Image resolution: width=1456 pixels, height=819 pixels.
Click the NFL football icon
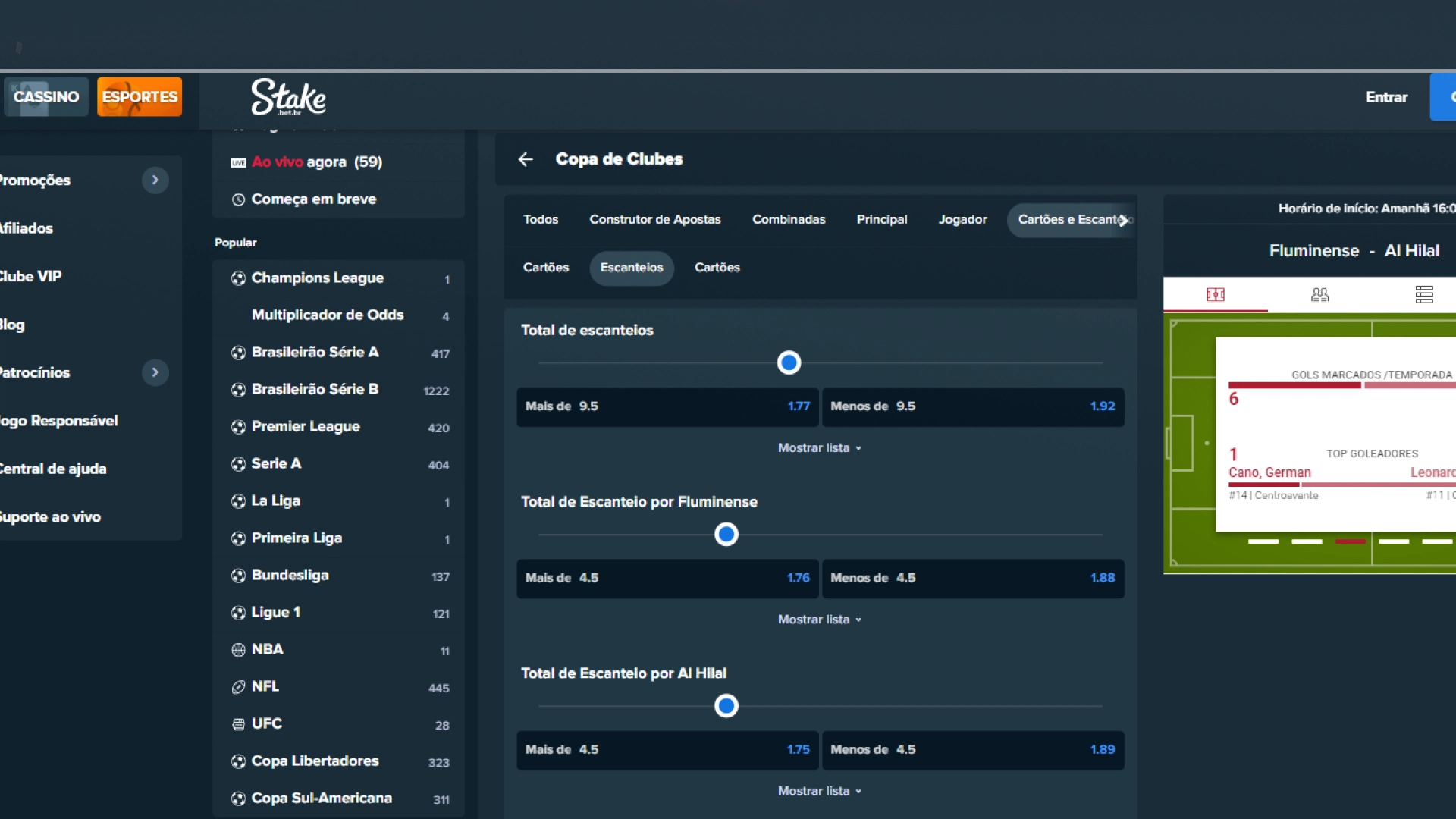tap(238, 687)
